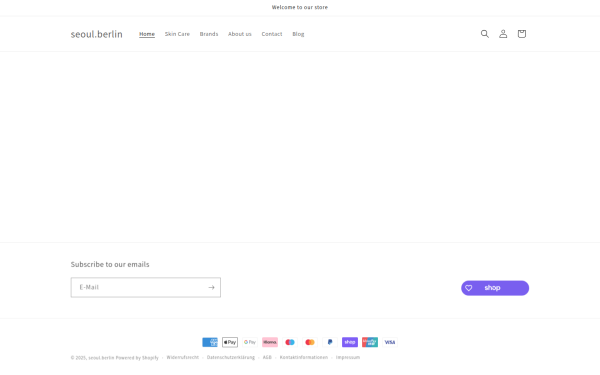The width and height of the screenshot is (600, 375).
Task: Open the Skin Care menu item
Action: (177, 34)
